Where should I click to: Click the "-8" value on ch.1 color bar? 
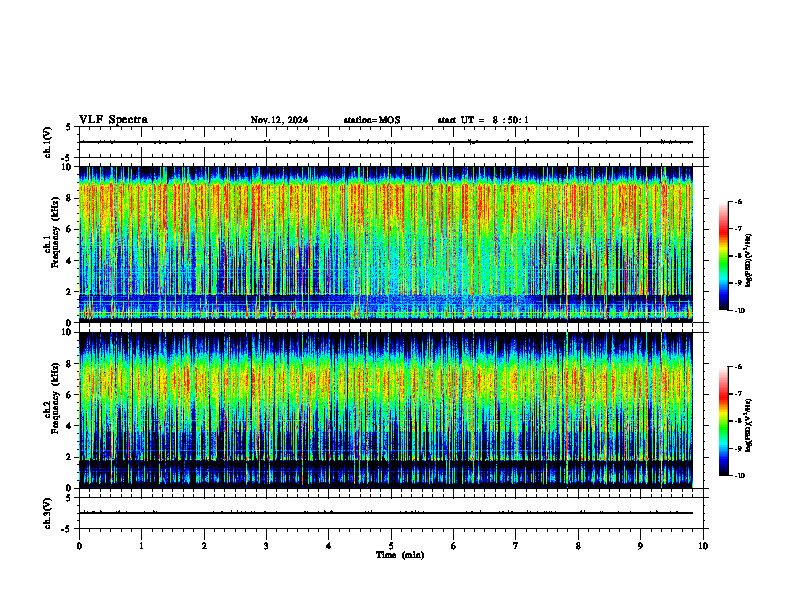(x=738, y=256)
